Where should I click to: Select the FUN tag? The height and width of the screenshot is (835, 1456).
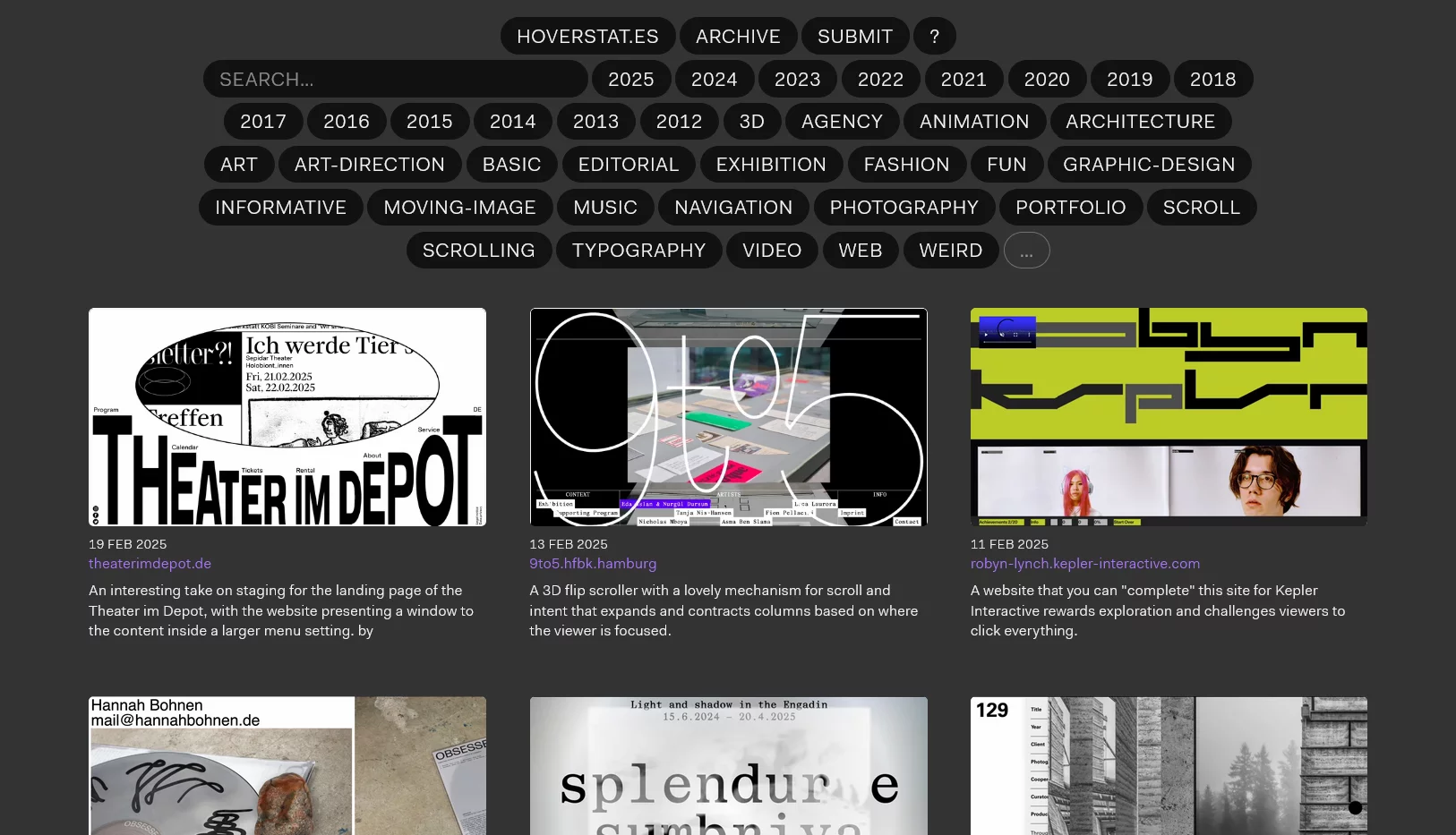1007,164
